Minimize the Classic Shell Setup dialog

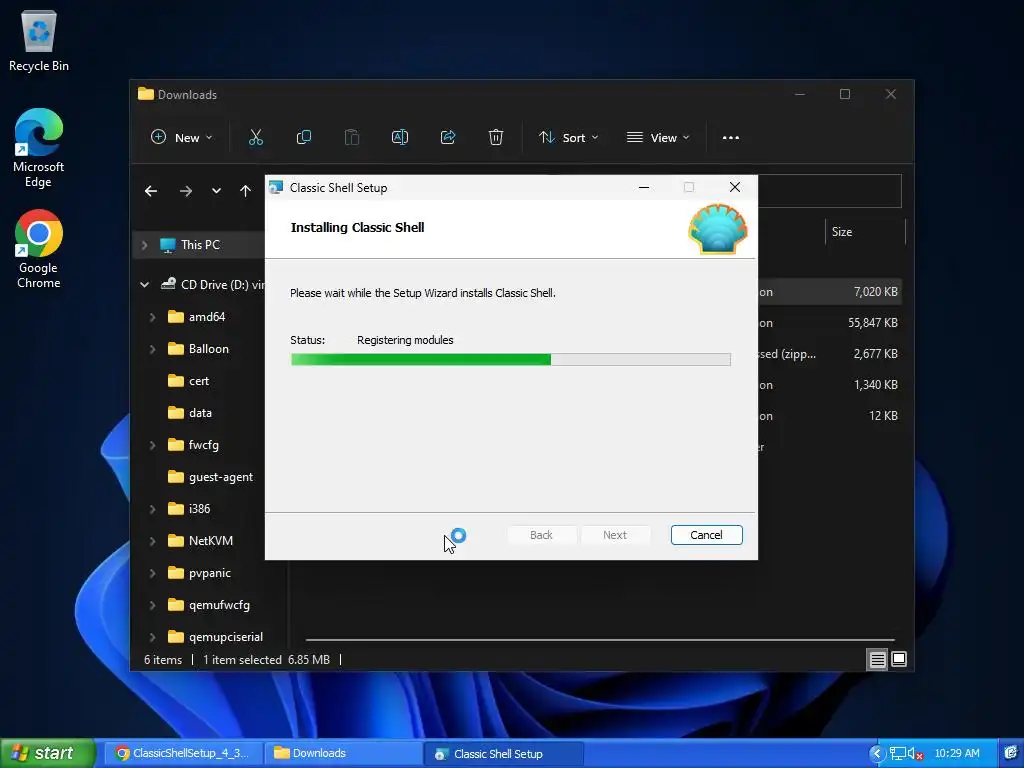(643, 187)
